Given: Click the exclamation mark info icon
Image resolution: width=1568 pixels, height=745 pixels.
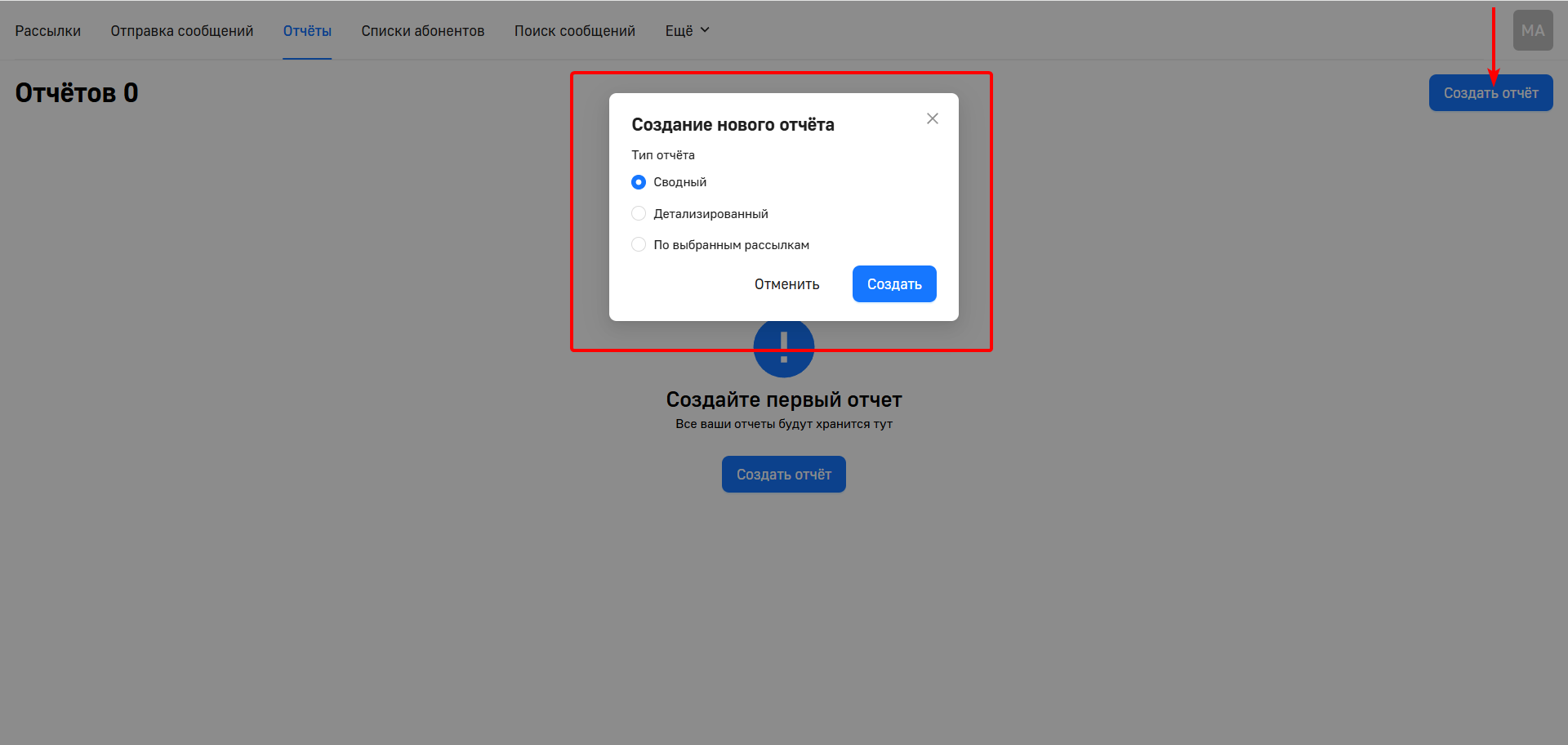Looking at the screenshot, I should point(783,348).
